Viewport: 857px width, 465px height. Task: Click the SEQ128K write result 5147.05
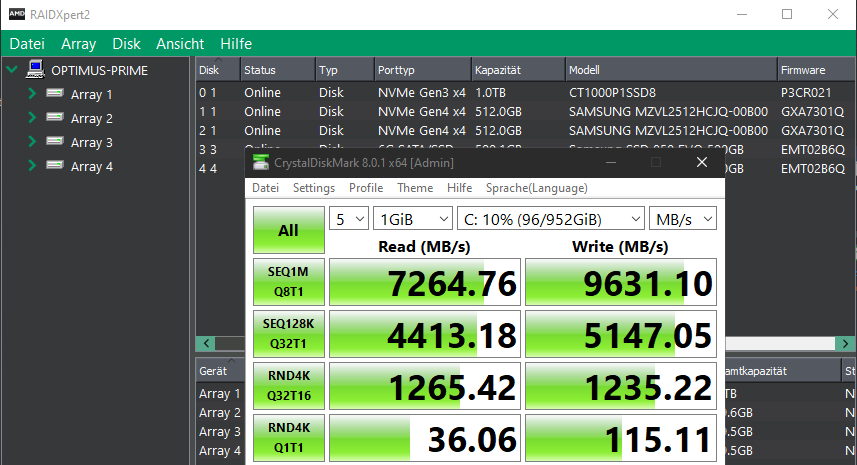point(621,334)
